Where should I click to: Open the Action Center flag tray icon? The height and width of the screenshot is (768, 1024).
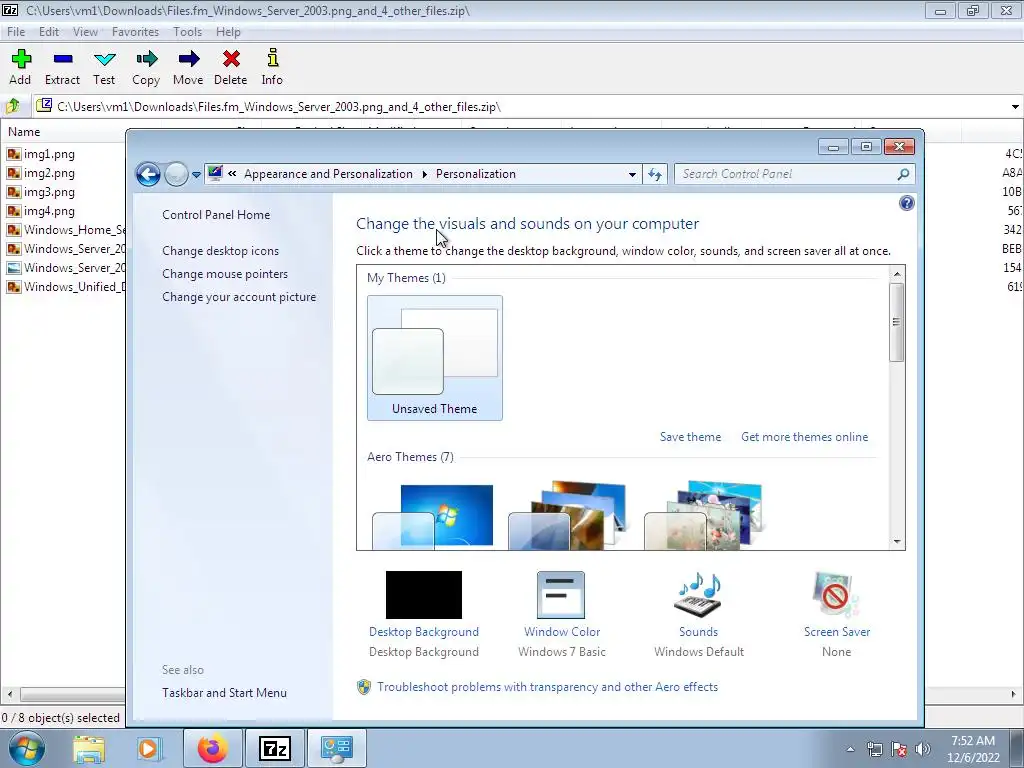coord(899,749)
